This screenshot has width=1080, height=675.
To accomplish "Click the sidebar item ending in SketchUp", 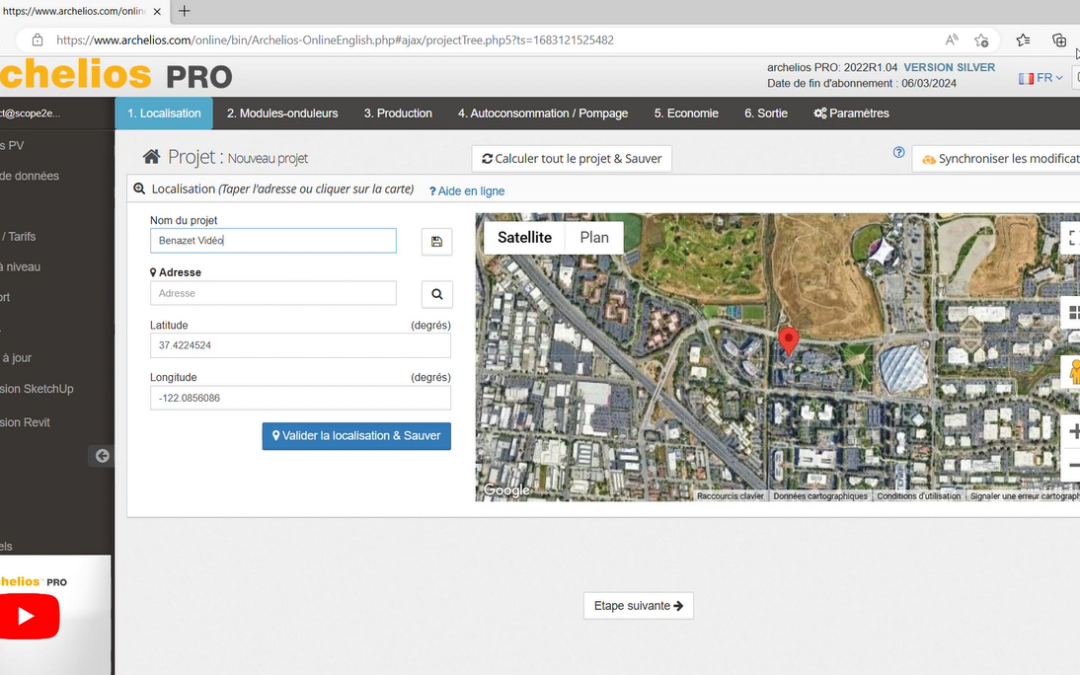I will pyautogui.click(x=37, y=389).
